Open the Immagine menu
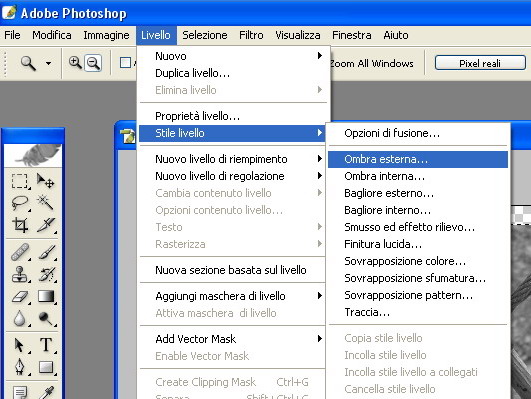The height and width of the screenshot is (399, 531). click(x=106, y=35)
